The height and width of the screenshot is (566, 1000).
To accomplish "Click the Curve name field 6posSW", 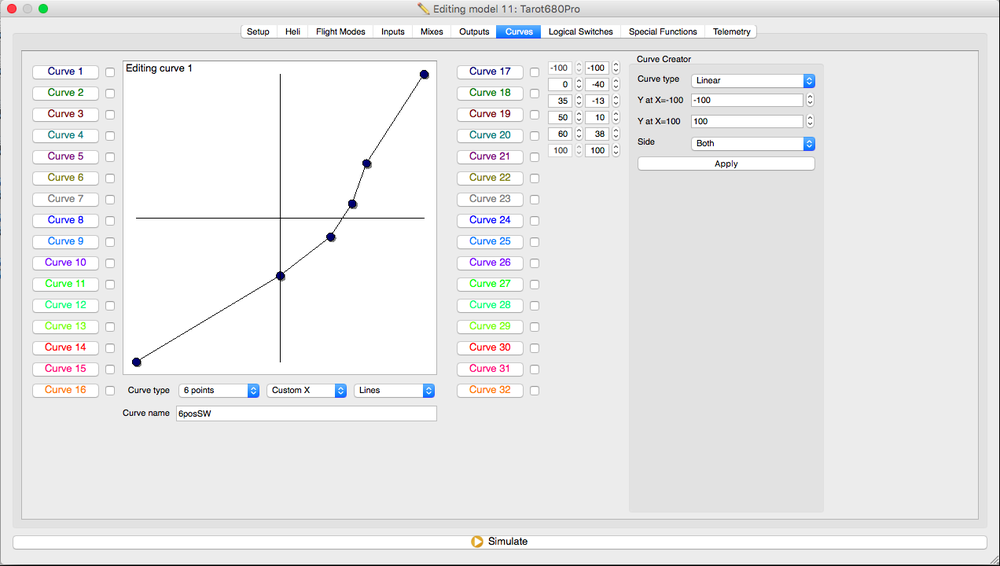I will [306, 413].
